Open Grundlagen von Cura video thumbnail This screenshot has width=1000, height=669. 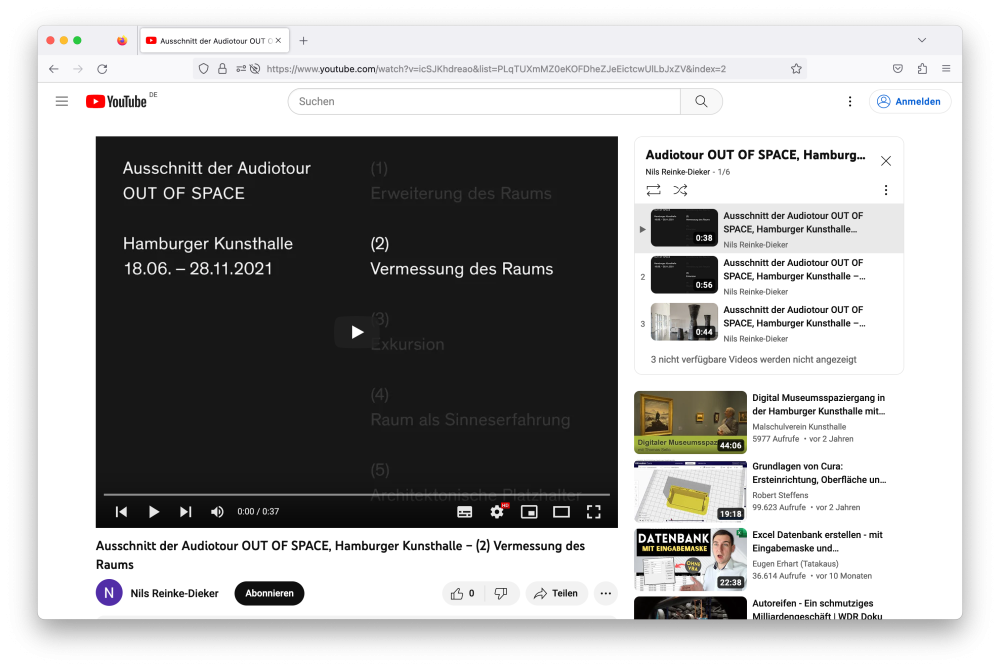click(x=690, y=491)
